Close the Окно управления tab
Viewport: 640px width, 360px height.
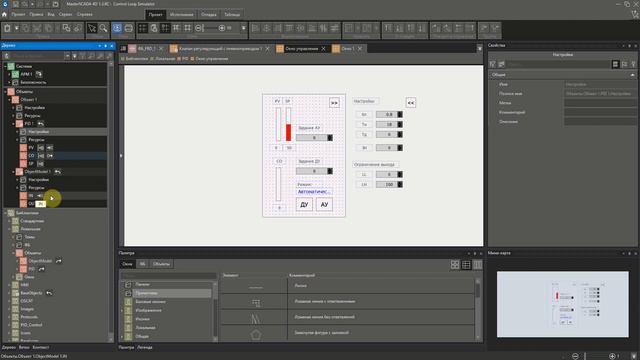point(323,49)
